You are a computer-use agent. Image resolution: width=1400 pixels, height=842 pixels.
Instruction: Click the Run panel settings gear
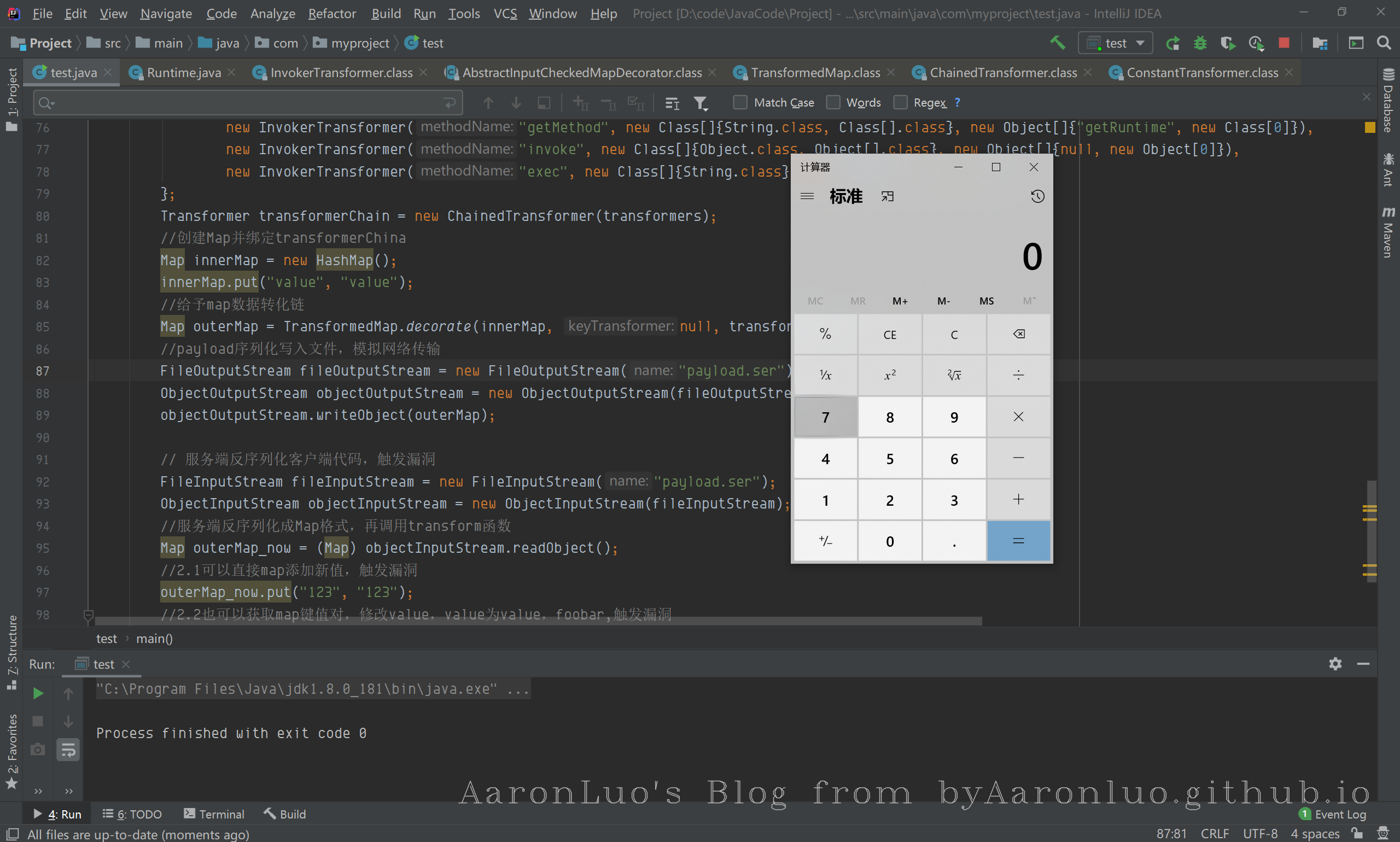[1335, 664]
